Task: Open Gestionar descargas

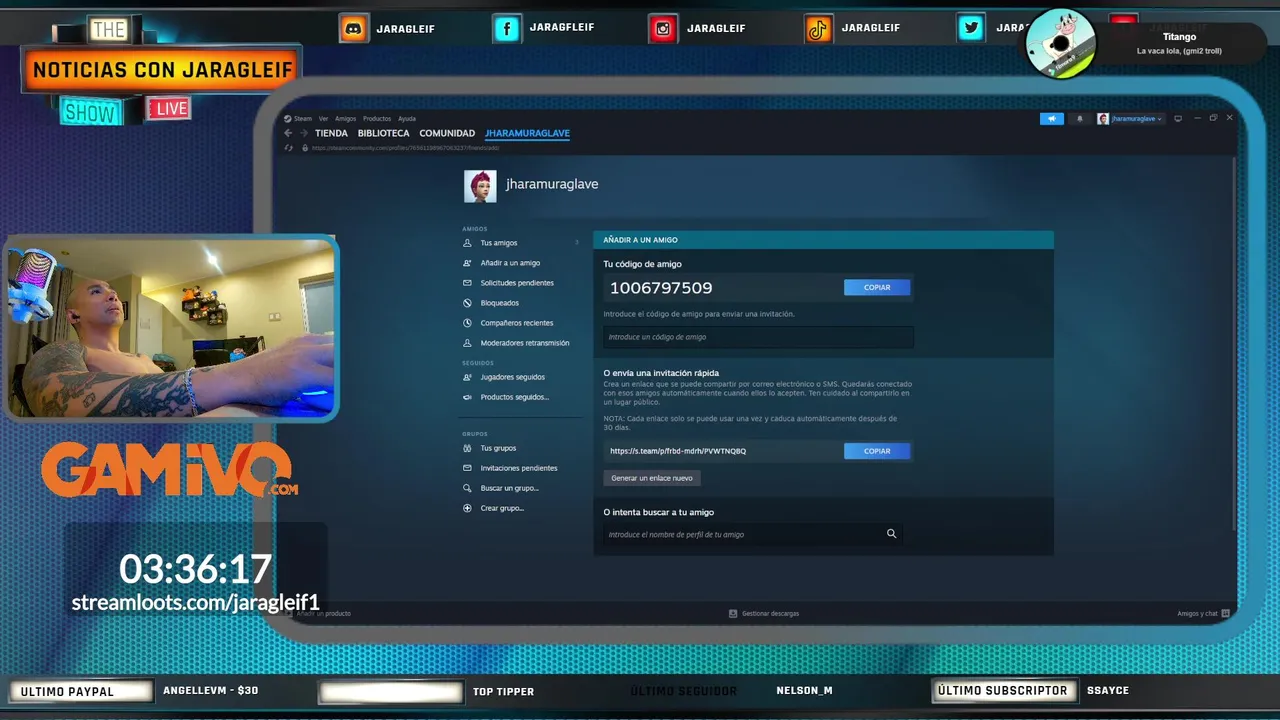Action: coord(764,613)
